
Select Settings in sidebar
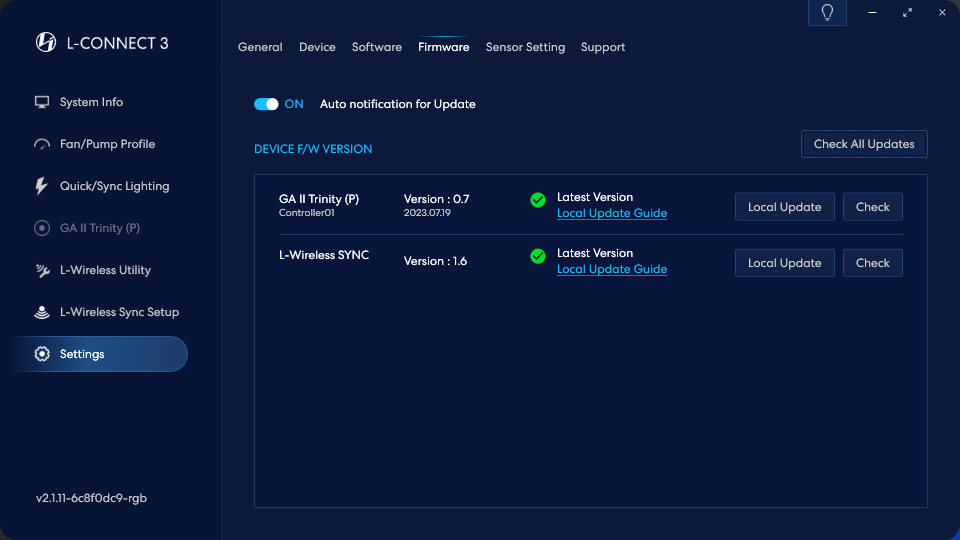[100, 354]
